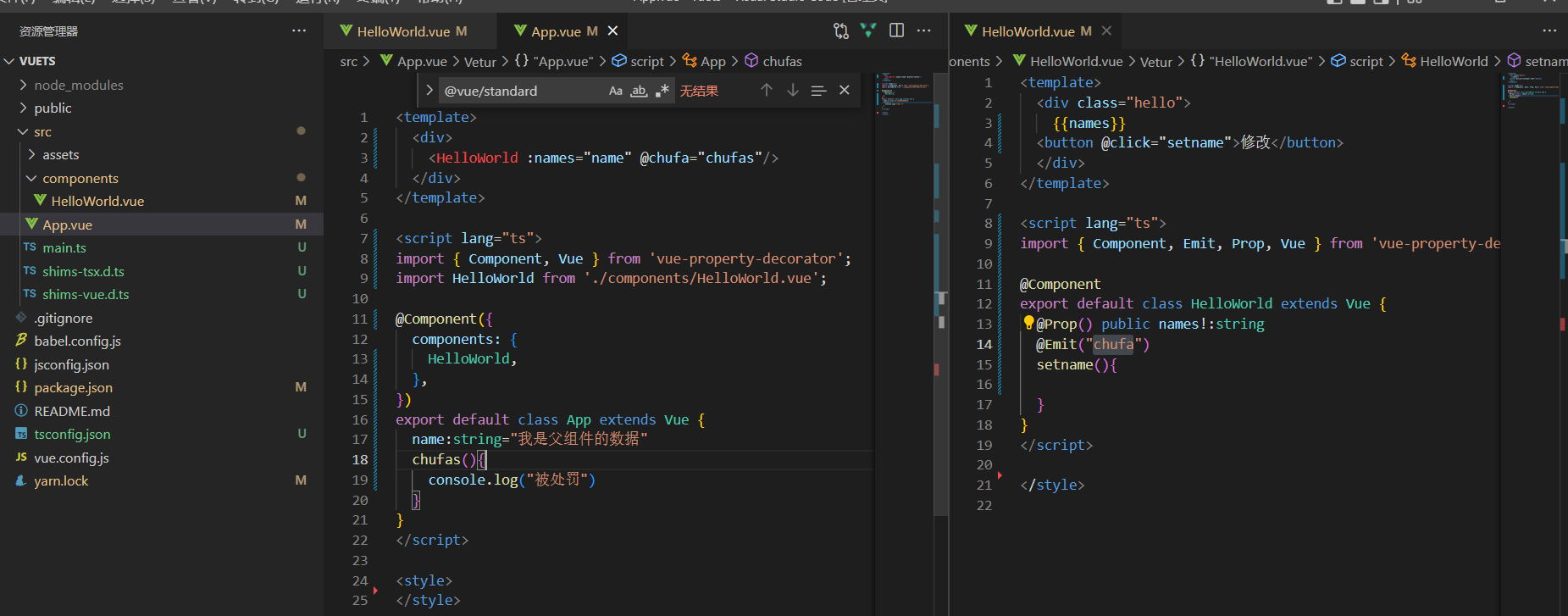Click HelloWorld.vue breadcrumb in right editor
This screenshot has width=1568, height=616.
tap(1068, 61)
